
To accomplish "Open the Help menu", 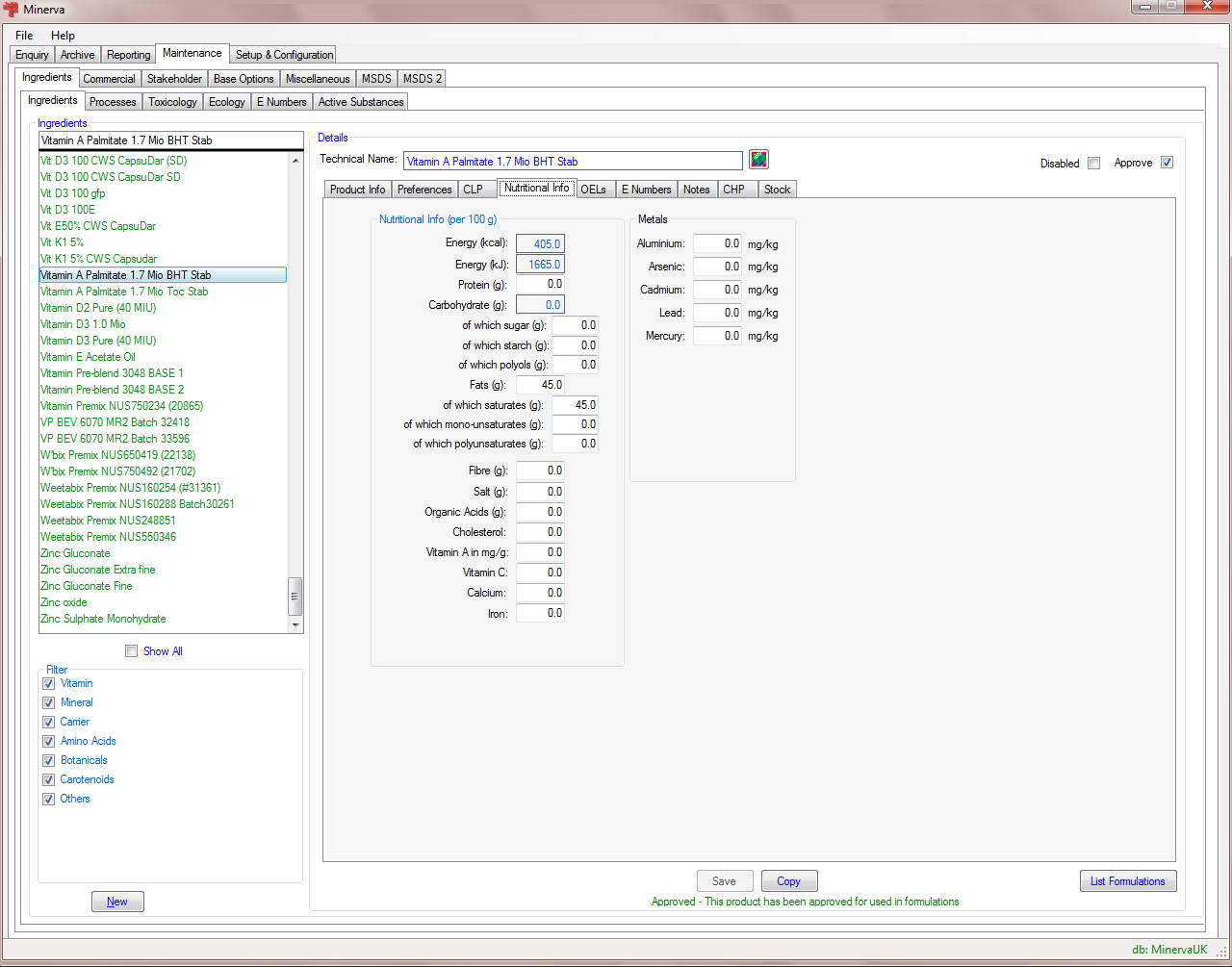I will pyautogui.click(x=63, y=36).
